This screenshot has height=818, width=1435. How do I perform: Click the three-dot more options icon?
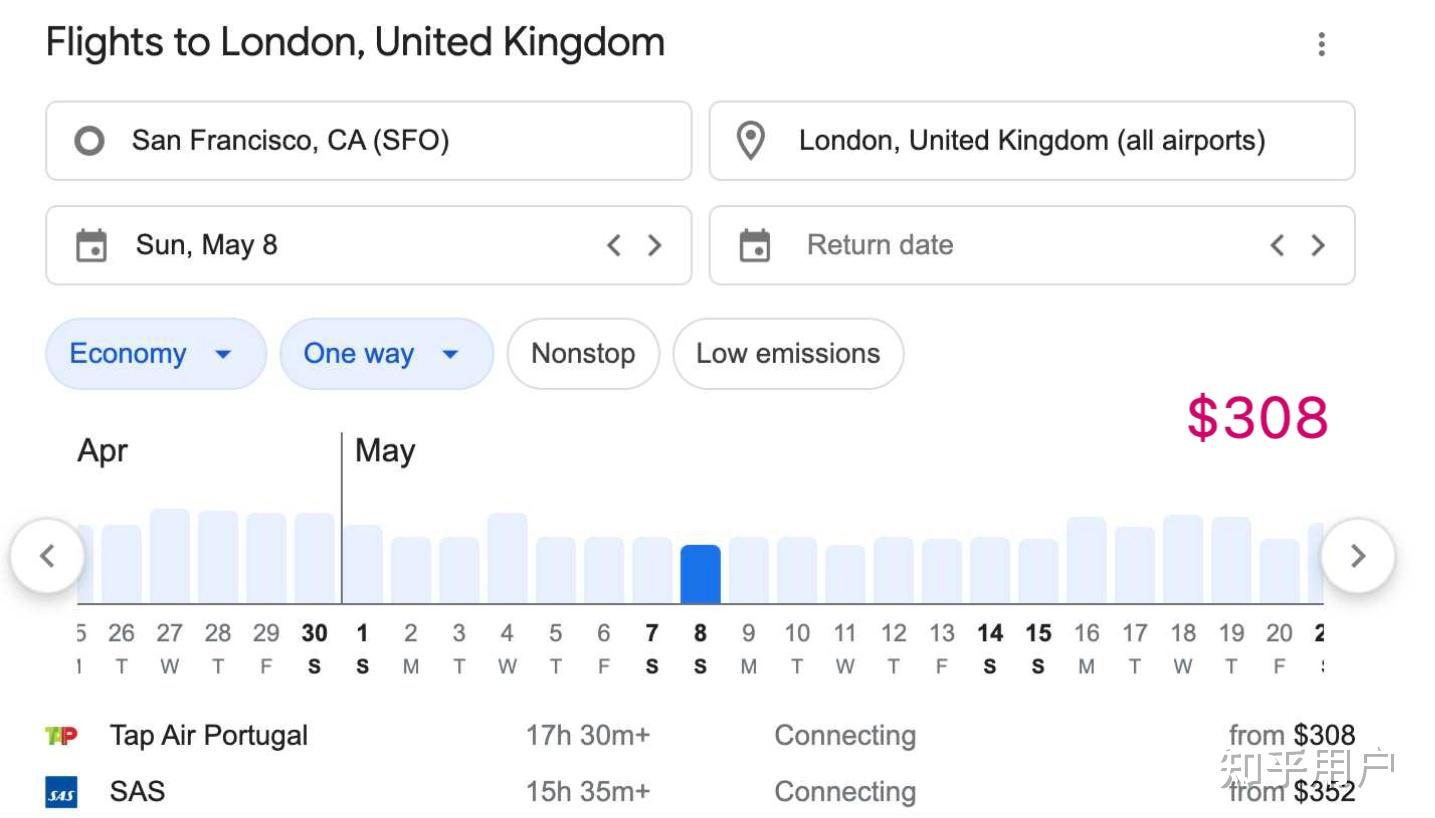coord(1321,44)
